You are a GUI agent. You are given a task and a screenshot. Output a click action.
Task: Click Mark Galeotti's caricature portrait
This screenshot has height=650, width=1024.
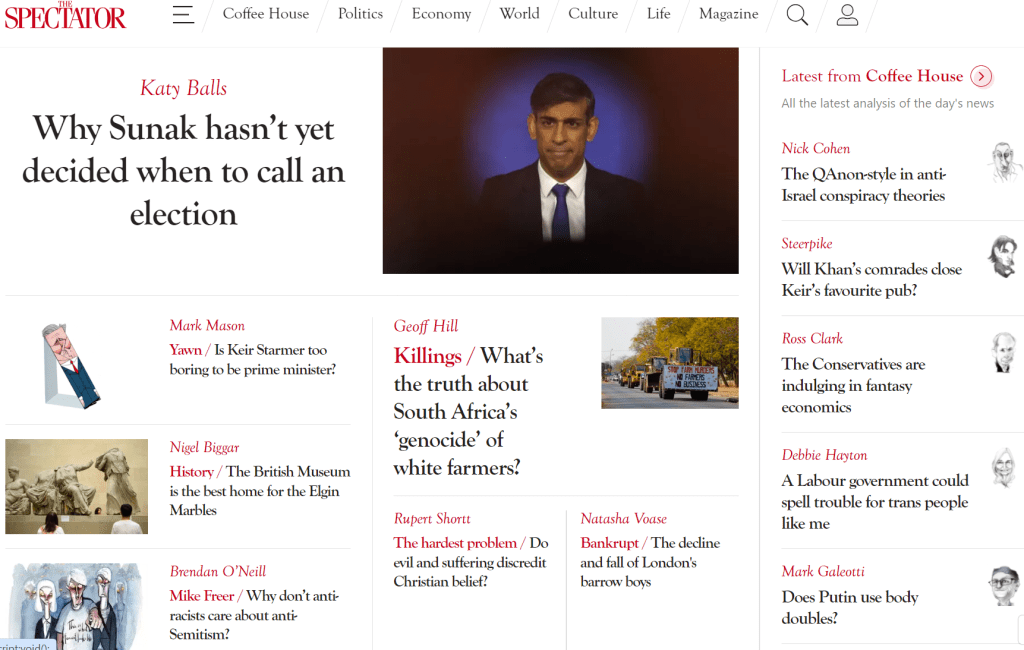point(1004,585)
